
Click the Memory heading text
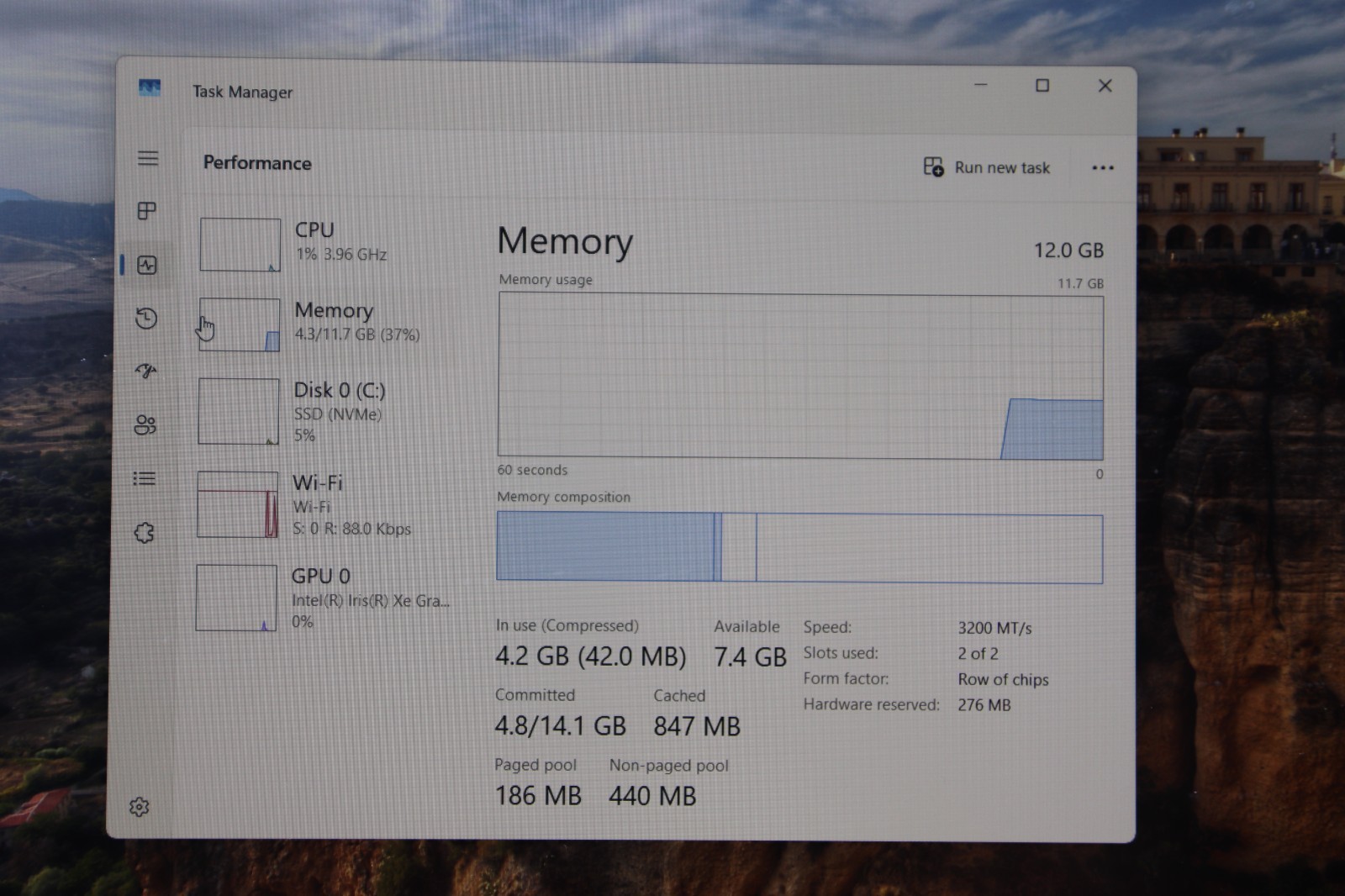coord(565,241)
